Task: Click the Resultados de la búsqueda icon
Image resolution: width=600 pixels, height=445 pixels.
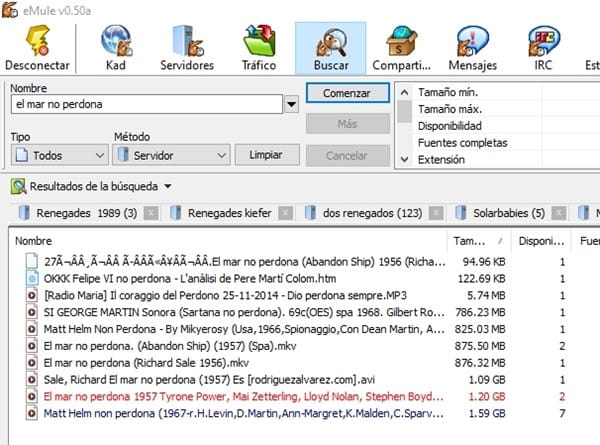Action: click(18, 186)
